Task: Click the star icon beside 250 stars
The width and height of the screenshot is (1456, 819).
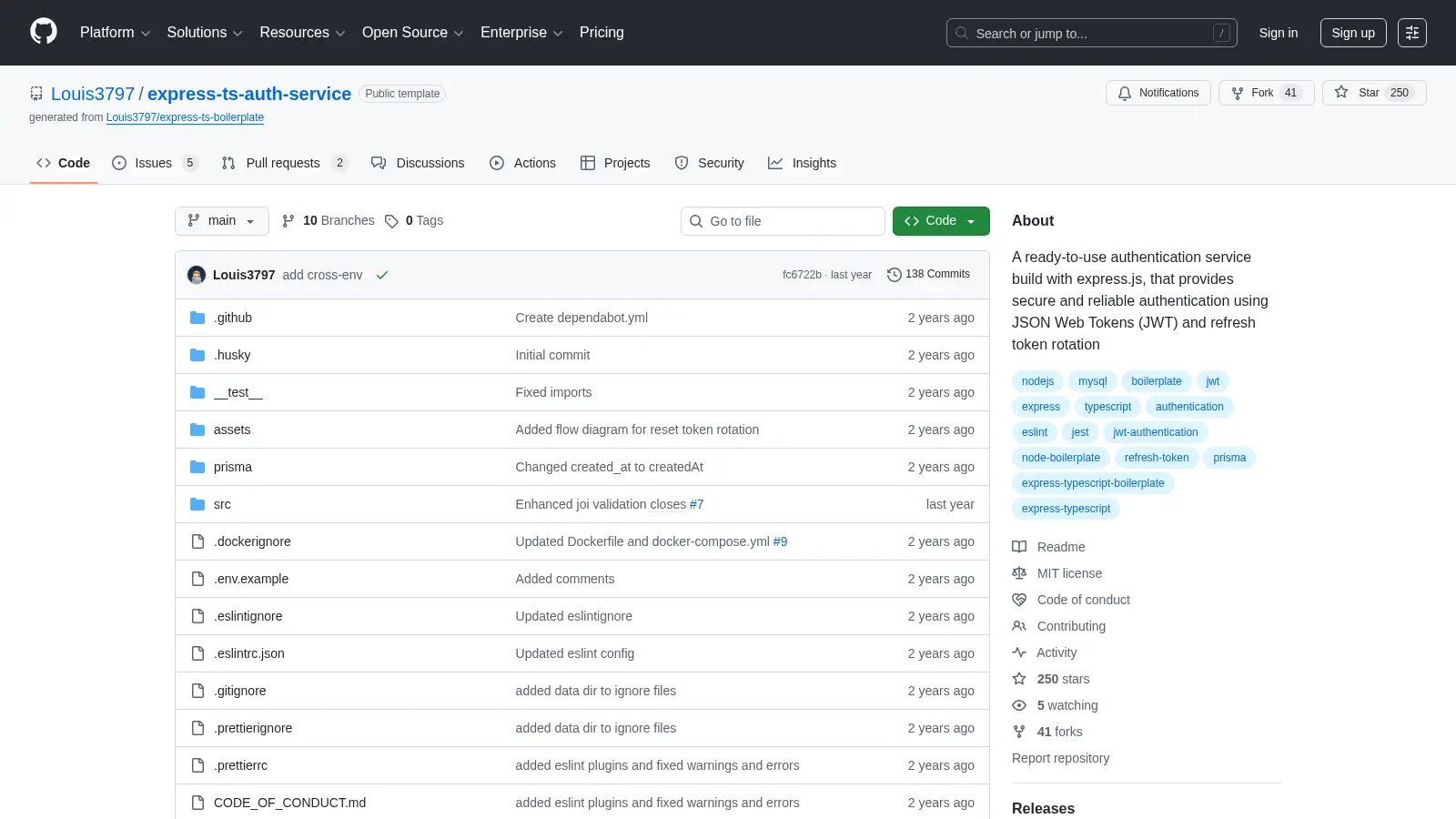Action: coord(1019,679)
